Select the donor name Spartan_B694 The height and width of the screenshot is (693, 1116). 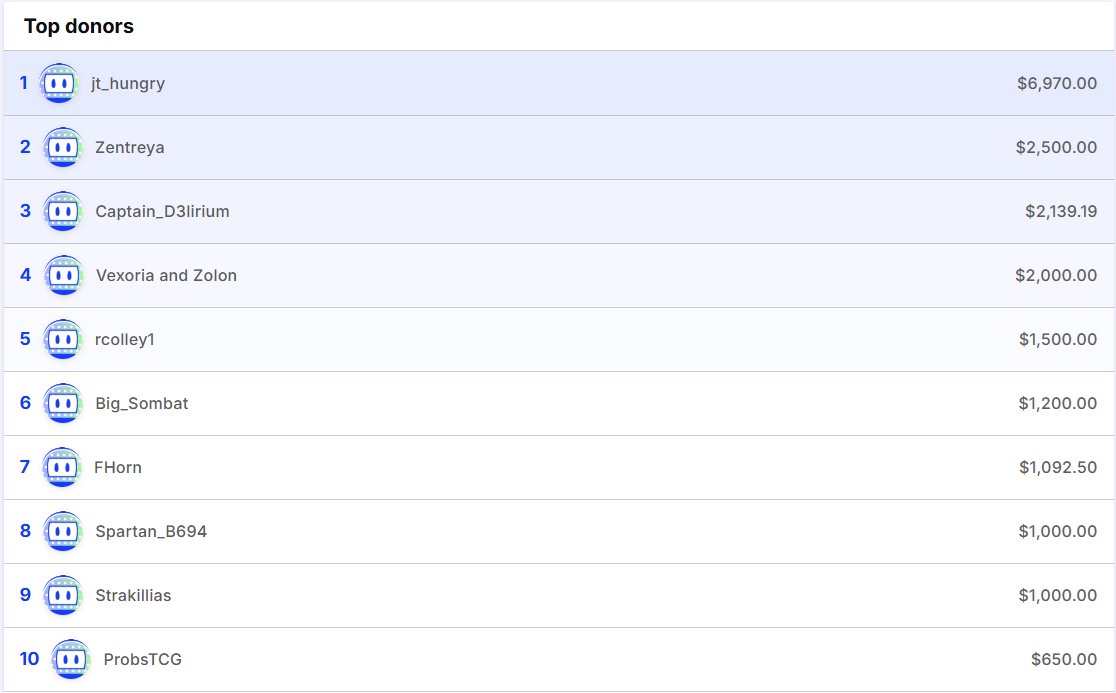pos(151,531)
